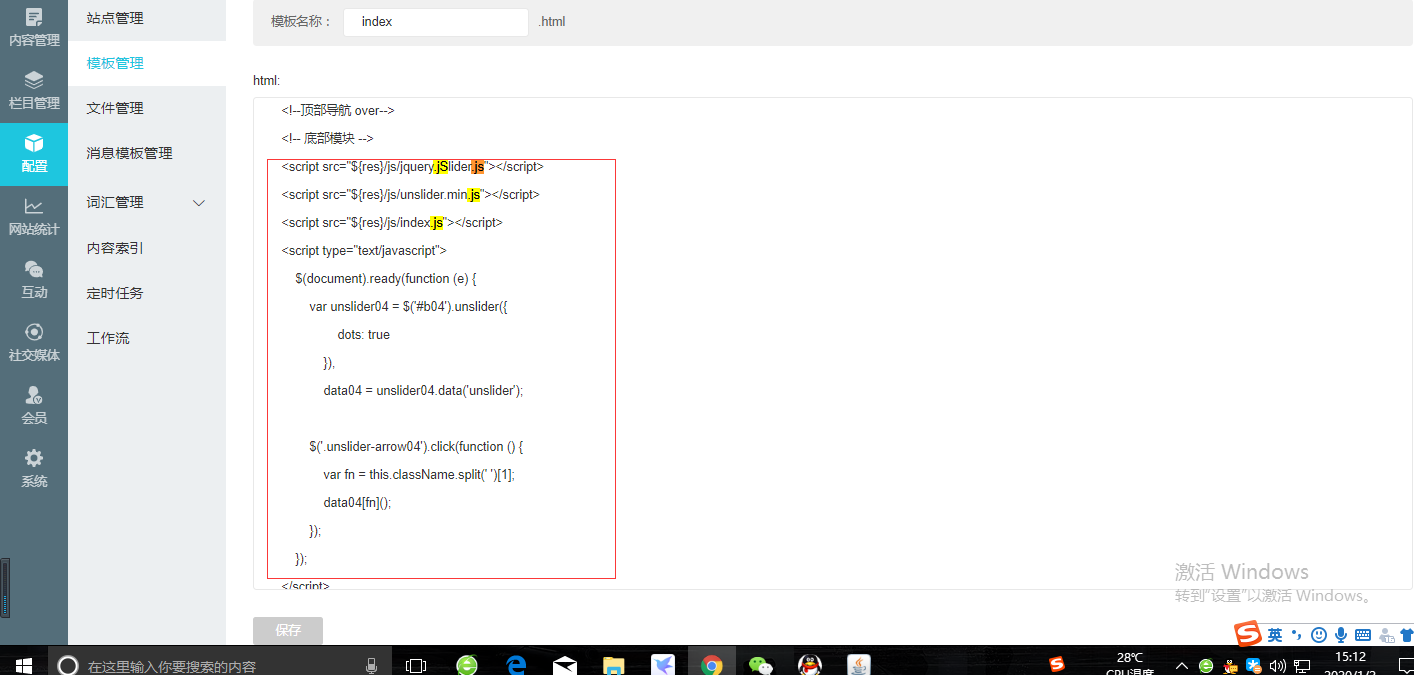Click the 'var fn = this.className.split' line
The height and width of the screenshot is (675, 1414).
pyautogui.click(x=419, y=475)
